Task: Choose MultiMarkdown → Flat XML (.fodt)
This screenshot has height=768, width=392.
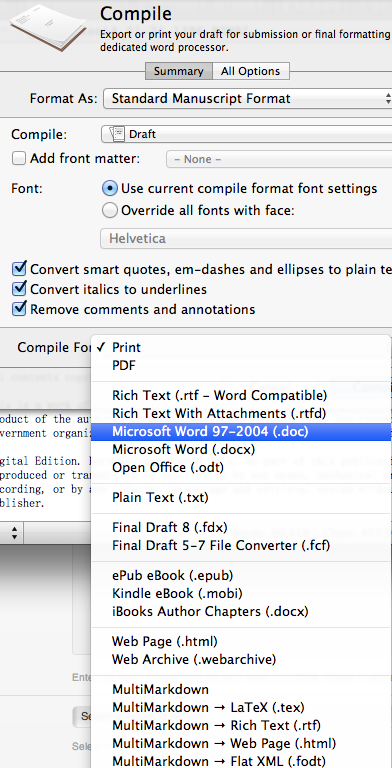Action: pyautogui.click(x=241, y=761)
